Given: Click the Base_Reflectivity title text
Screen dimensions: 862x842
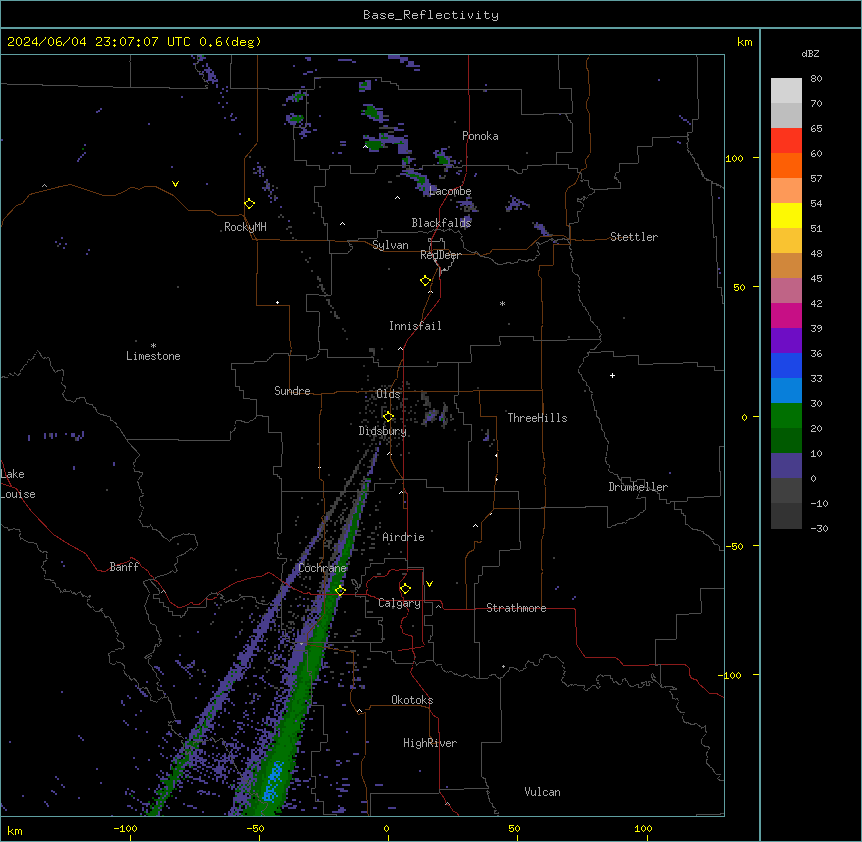Looking at the screenshot, I should pyautogui.click(x=430, y=15).
